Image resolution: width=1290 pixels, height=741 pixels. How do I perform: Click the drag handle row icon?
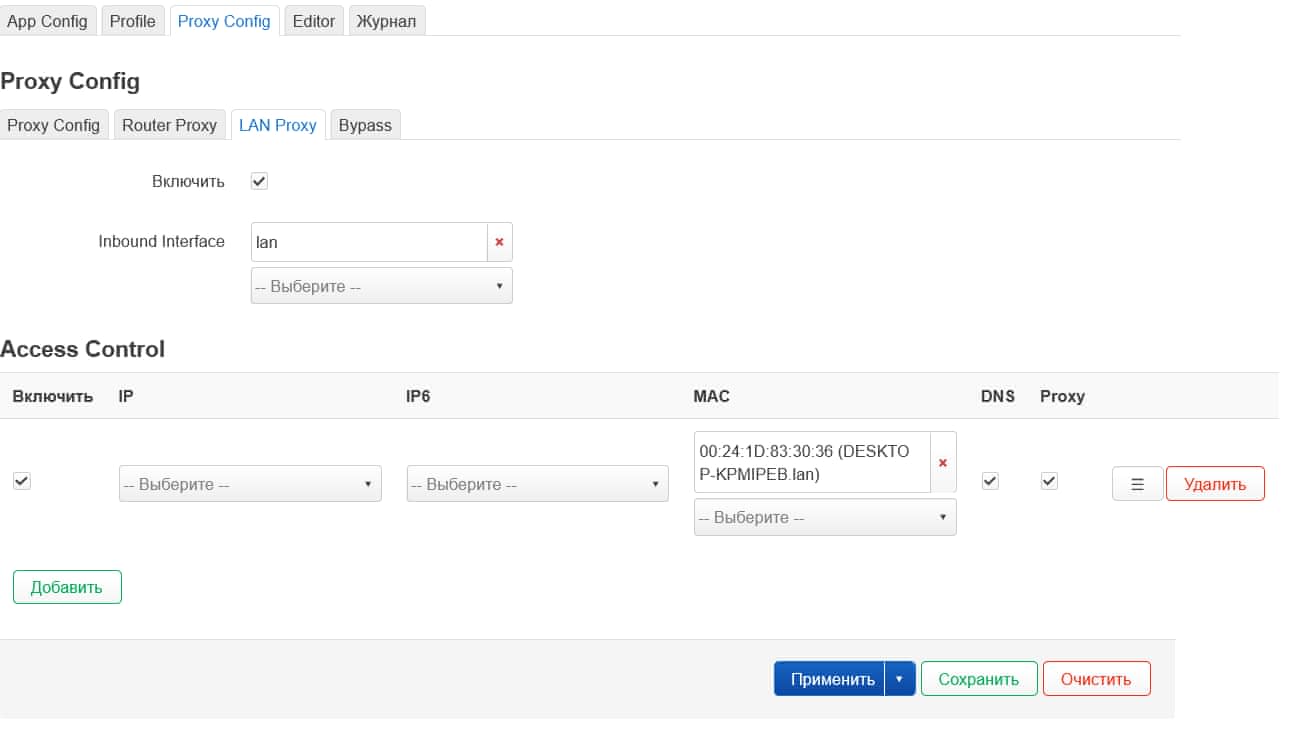(1137, 484)
